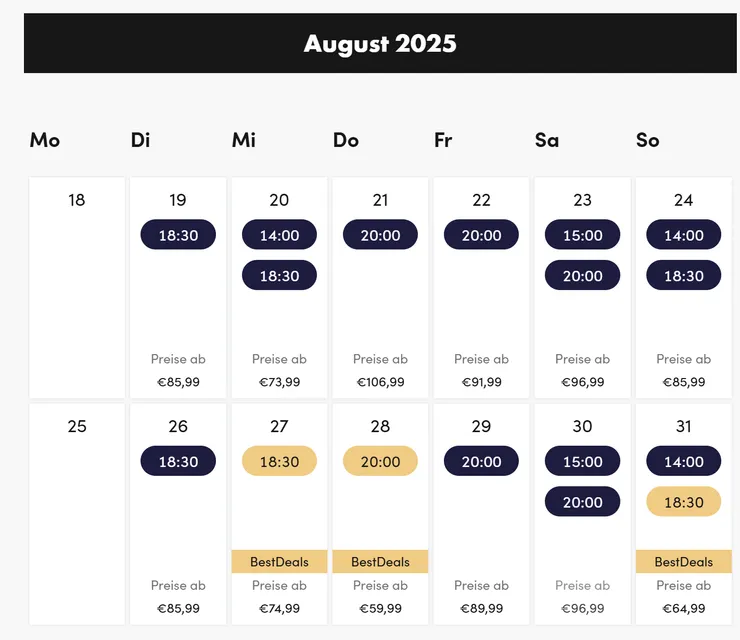This screenshot has height=640, width=740.
Task: Pick the 14:00 showtime on August 20
Action: click(279, 235)
